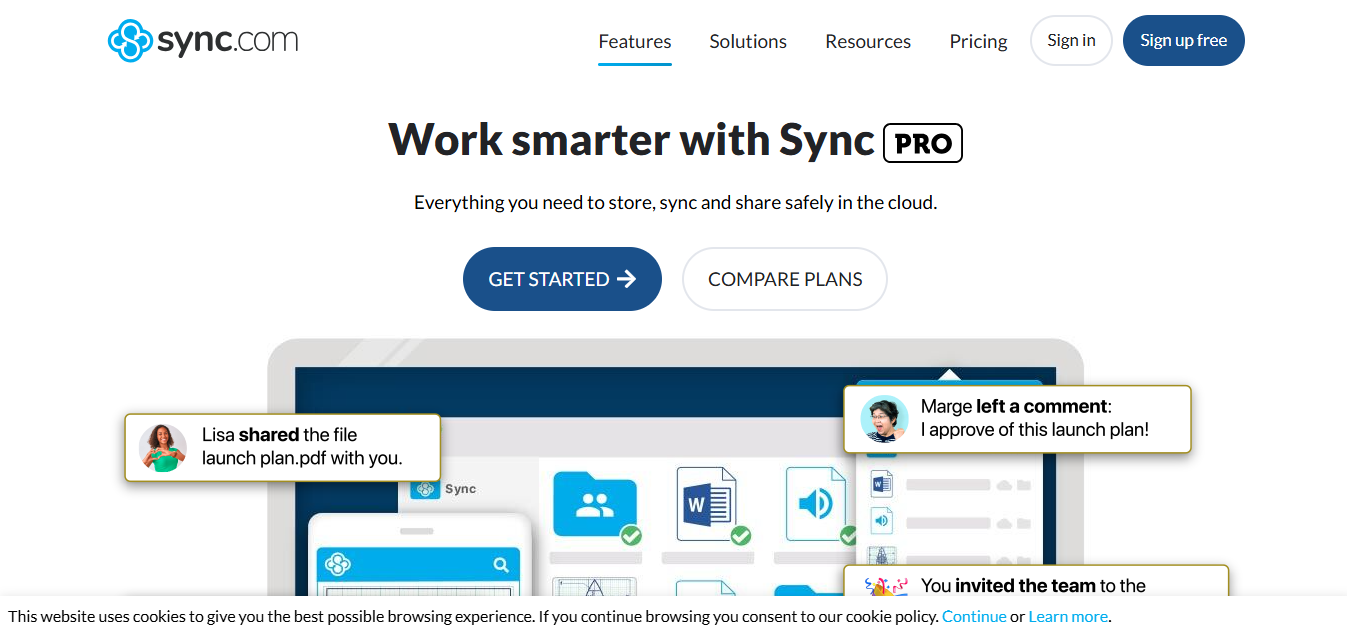
Task: Click the Sign up free button
Action: click(1184, 41)
